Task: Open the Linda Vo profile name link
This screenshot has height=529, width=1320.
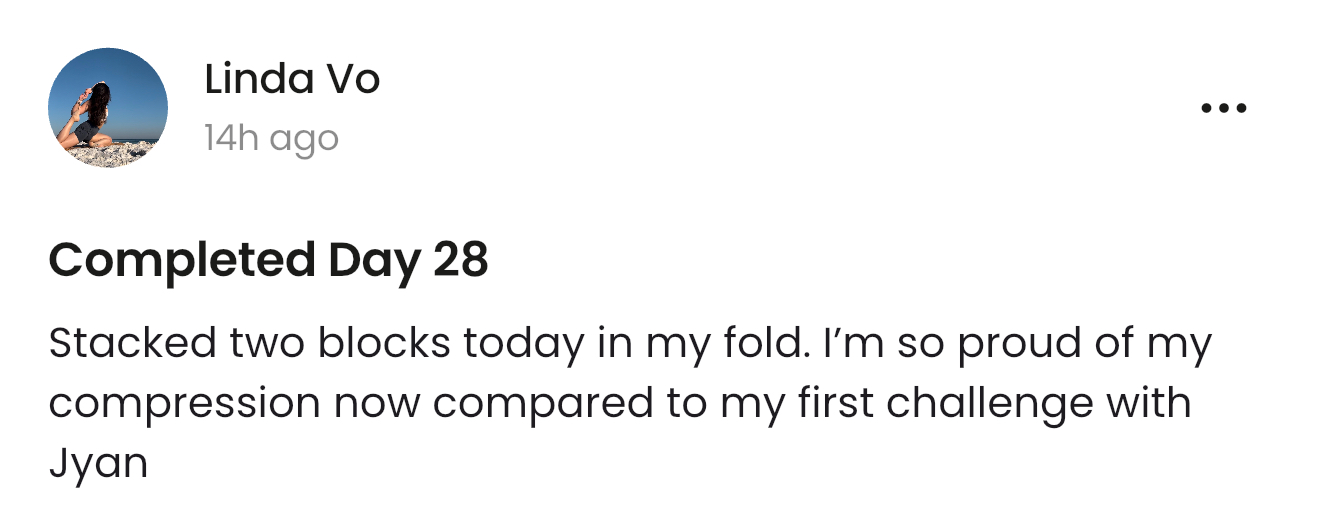Action: pos(292,79)
